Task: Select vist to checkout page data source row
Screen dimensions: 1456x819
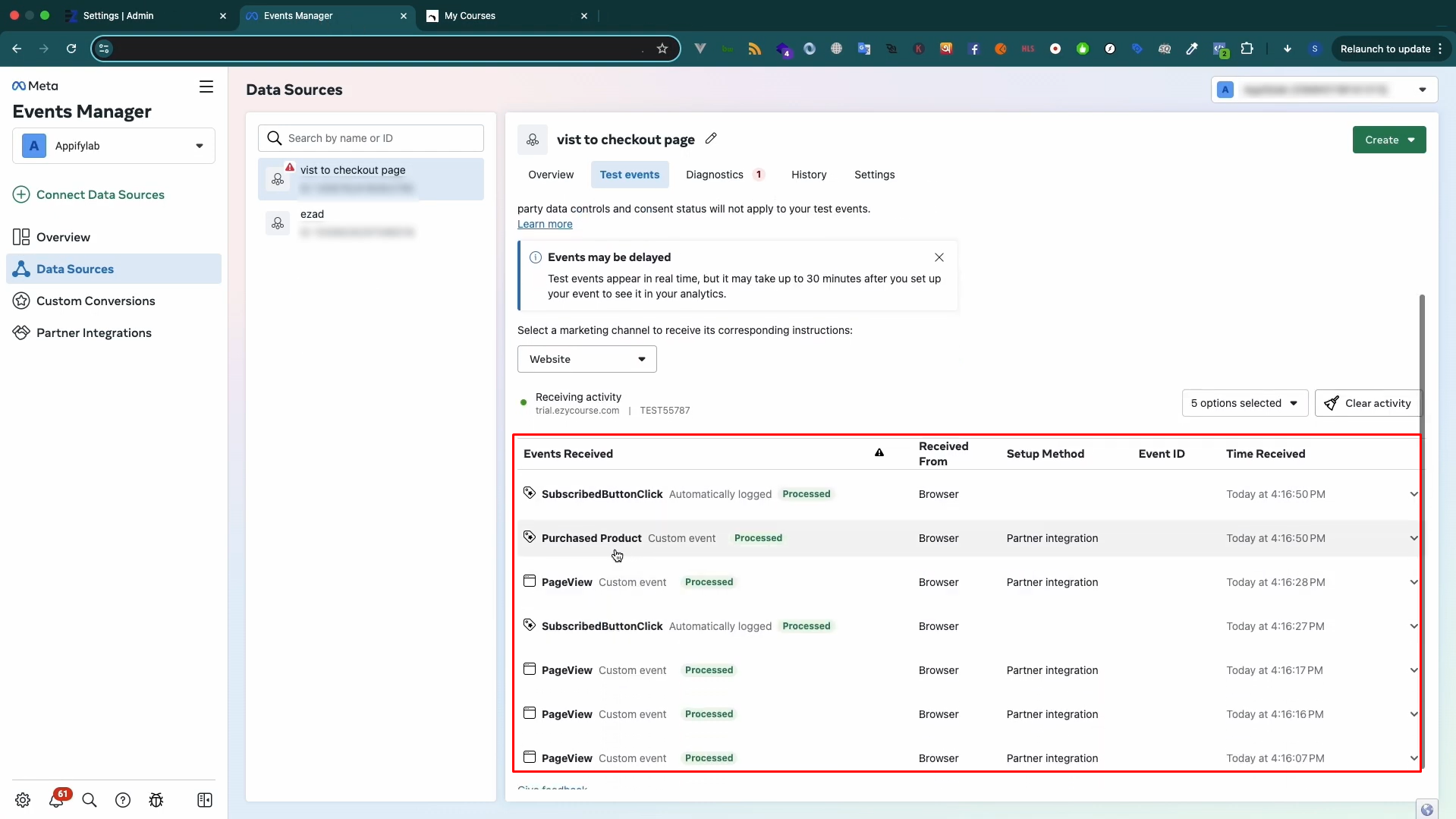Action: [x=371, y=179]
